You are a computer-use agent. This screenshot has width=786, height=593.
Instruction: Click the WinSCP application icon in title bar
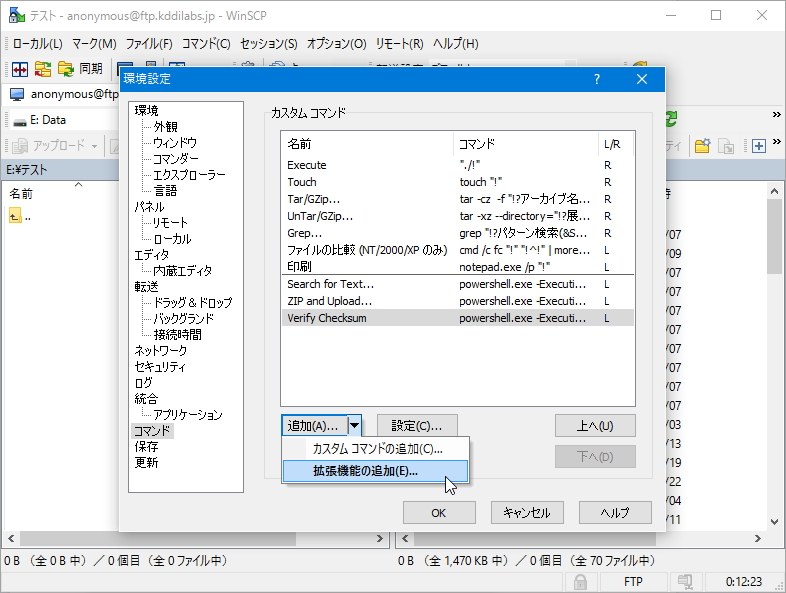pos(17,16)
